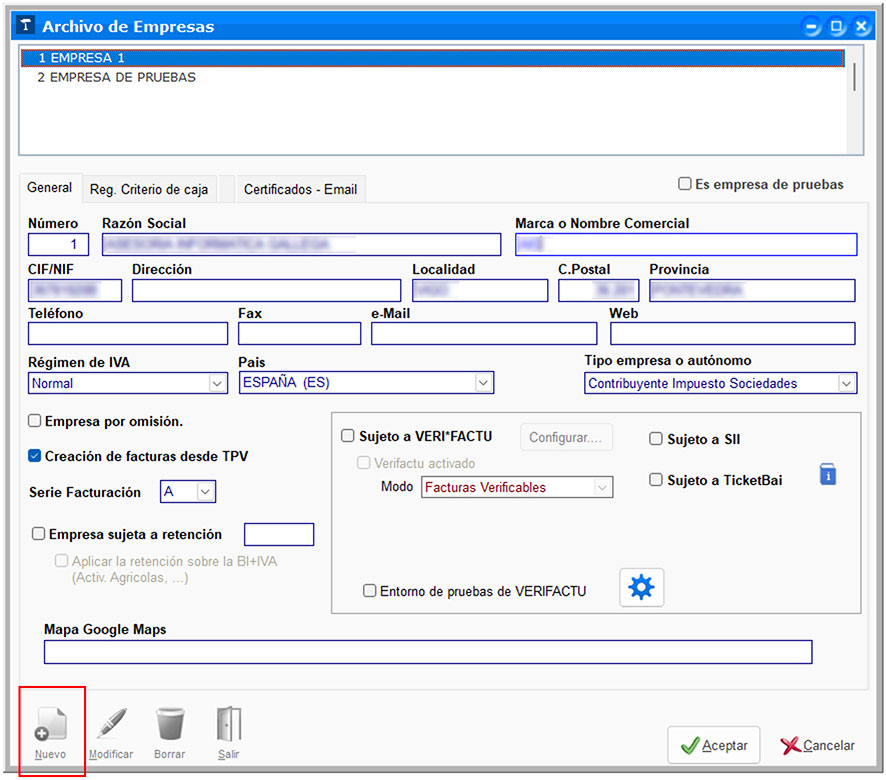Click the Borrar trash can icon
Screen dimensions: 886x780
[170, 724]
